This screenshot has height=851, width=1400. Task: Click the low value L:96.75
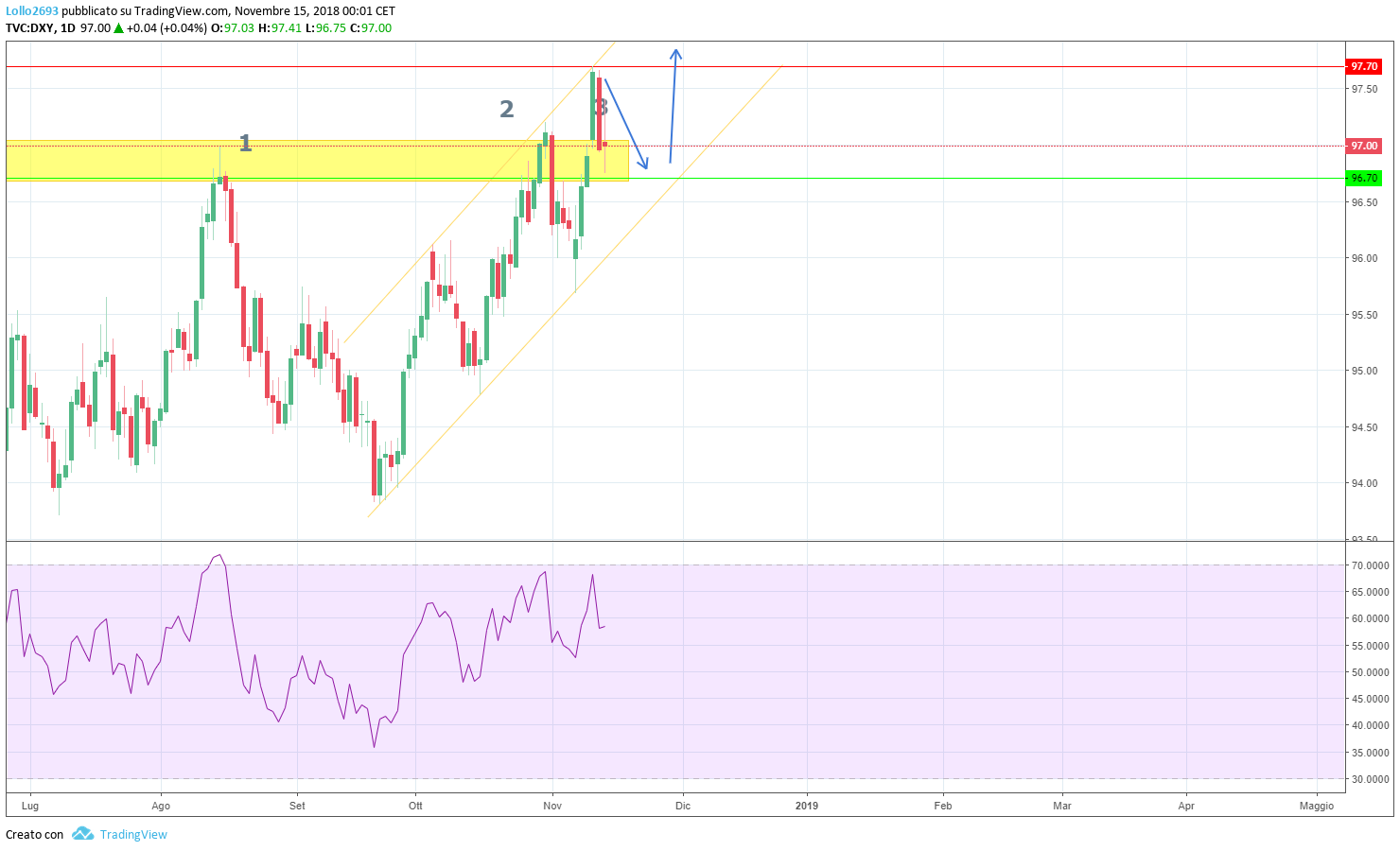pos(325,28)
